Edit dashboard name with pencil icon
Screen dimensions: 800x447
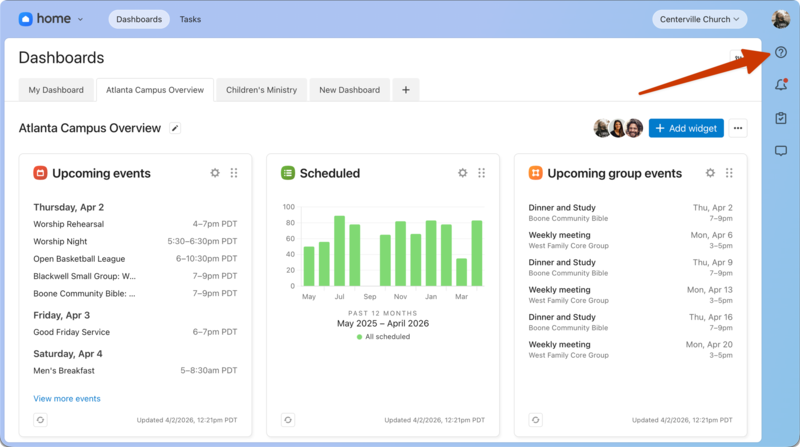click(x=175, y=128)
